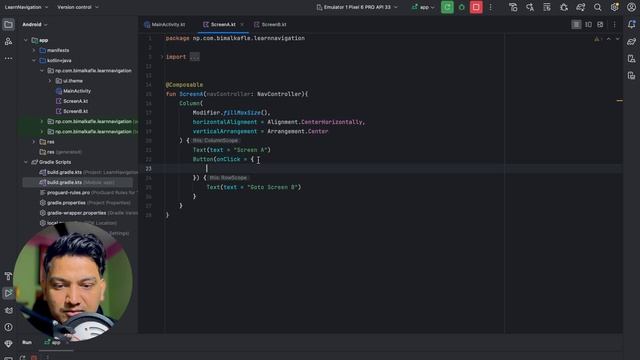Open the Android project view dropdown

[35, 24]
